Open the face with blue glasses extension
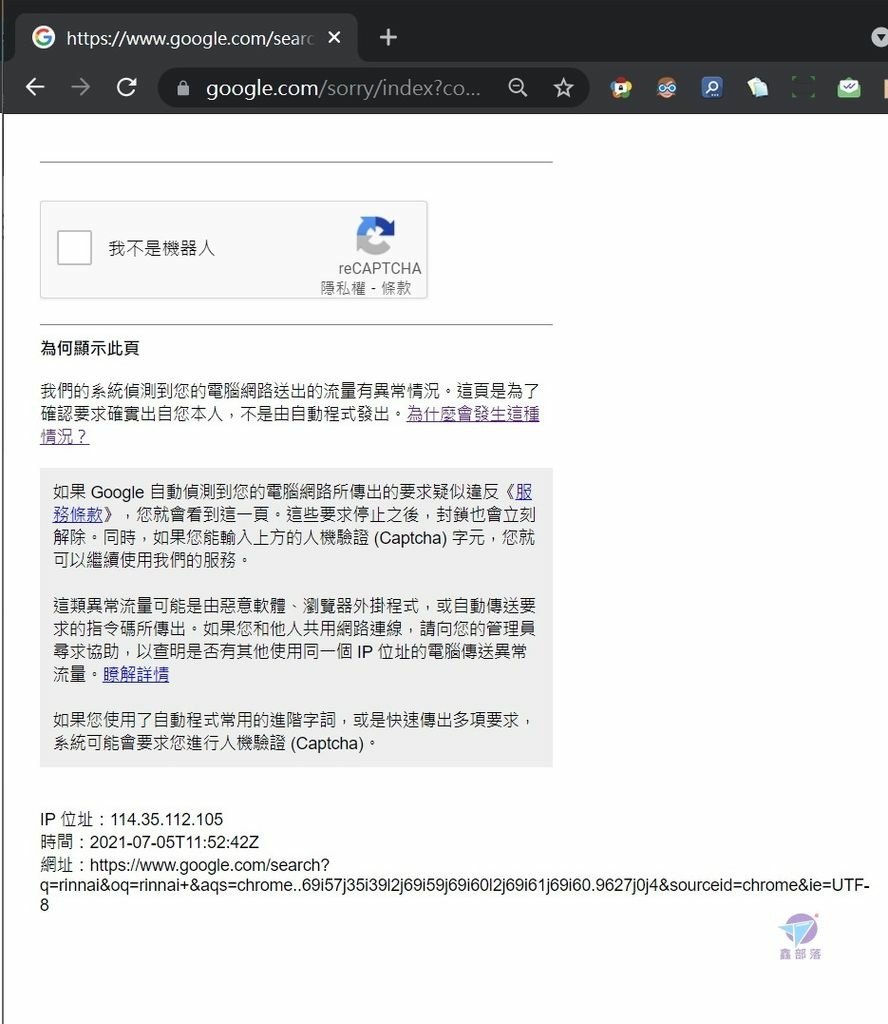This screenshot has width=888, height=1024. (667, 88)
